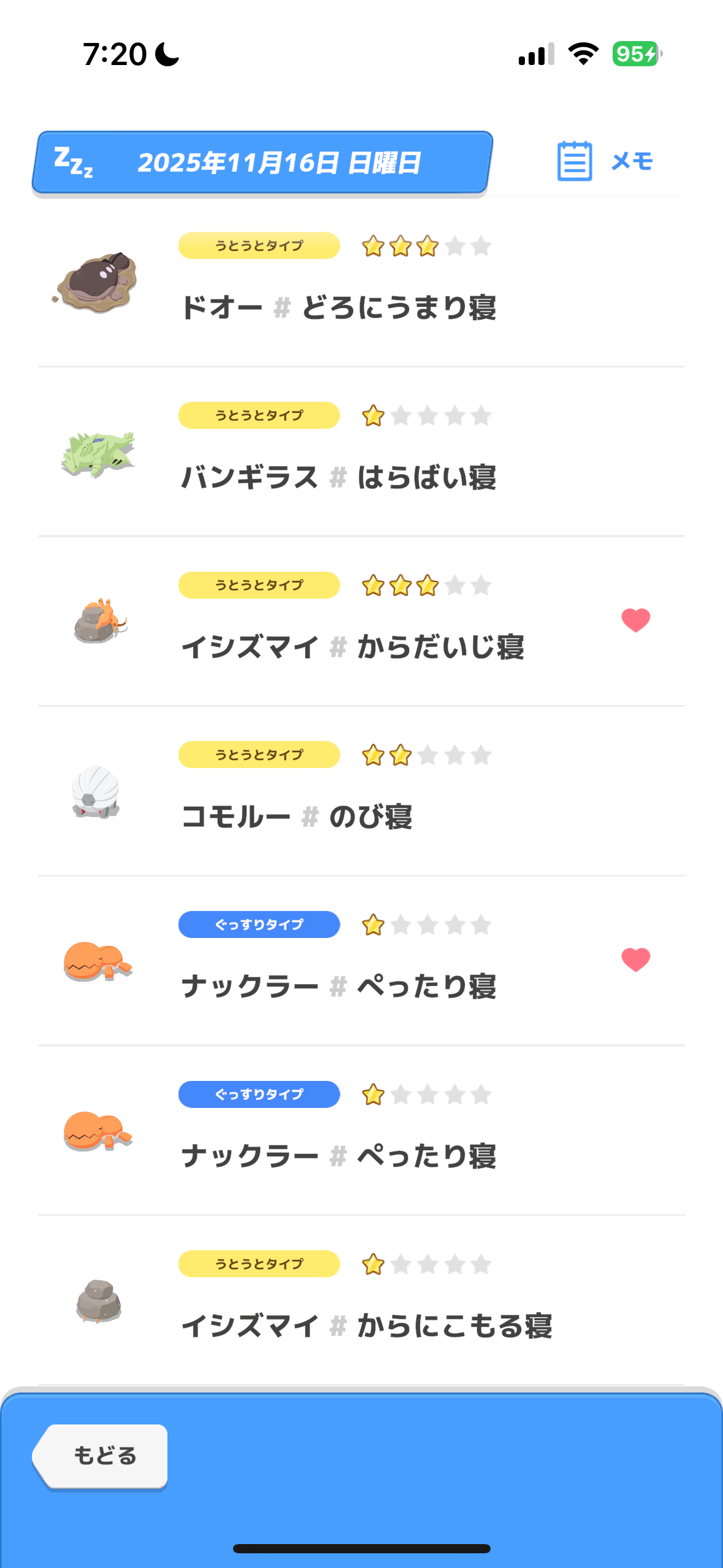This screenshot has width=723, height=1568.
Task: Tap the イシズマイ からだいじ寝 sprite
Action: click(x=99, y=621)
